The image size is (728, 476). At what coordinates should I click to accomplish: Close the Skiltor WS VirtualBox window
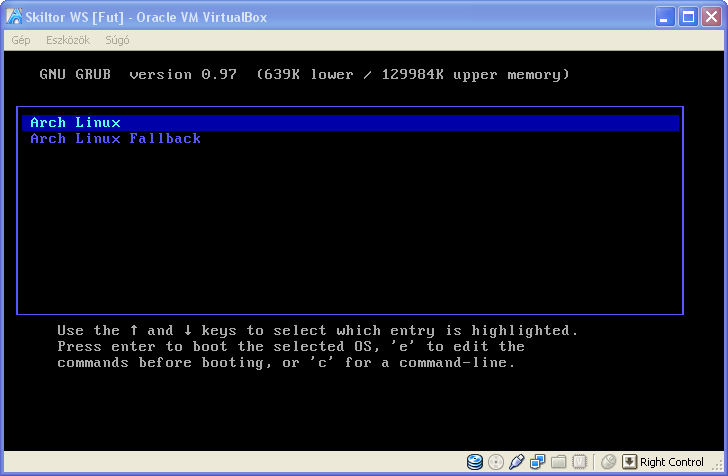pyautogui.click(x=711, y=17)
